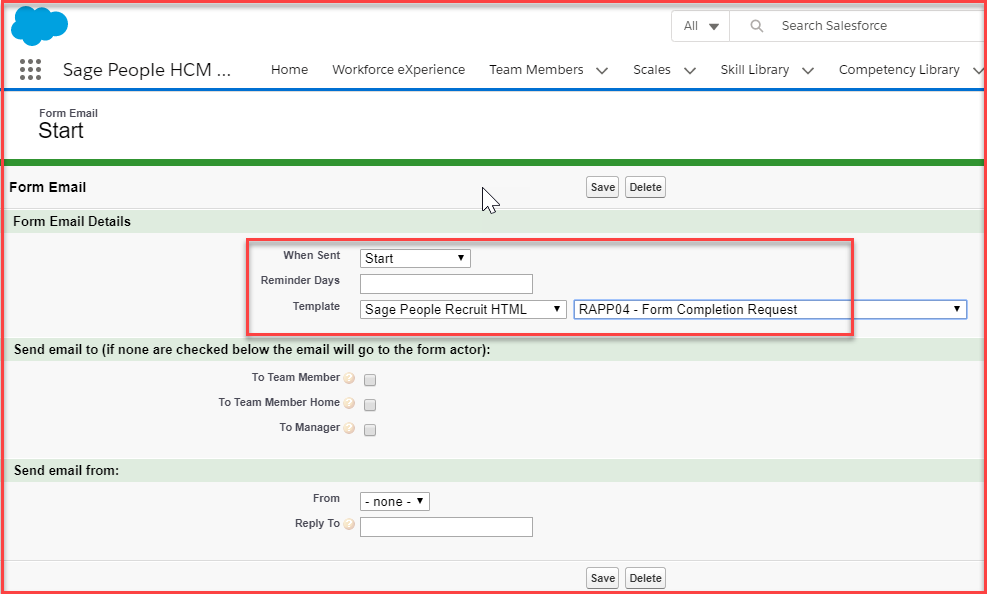The width and height of the screenshot is (987, 594).
Task: Click help icon next to To Manager
Action: 349,429
